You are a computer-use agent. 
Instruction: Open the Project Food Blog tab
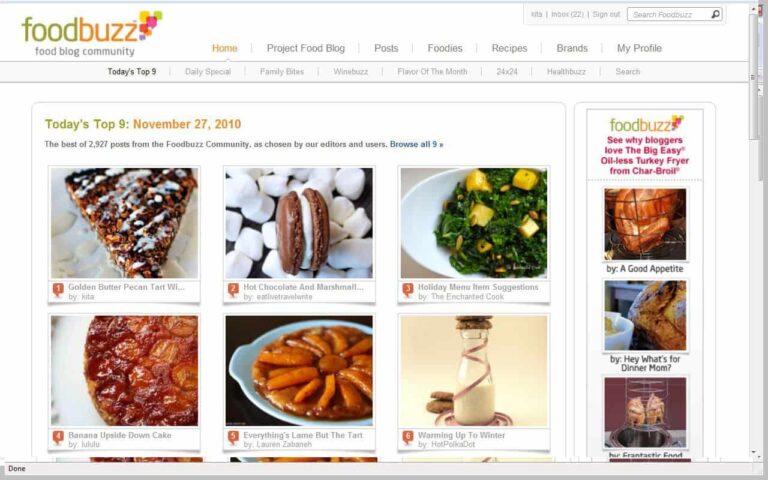(x=306, y=48)
